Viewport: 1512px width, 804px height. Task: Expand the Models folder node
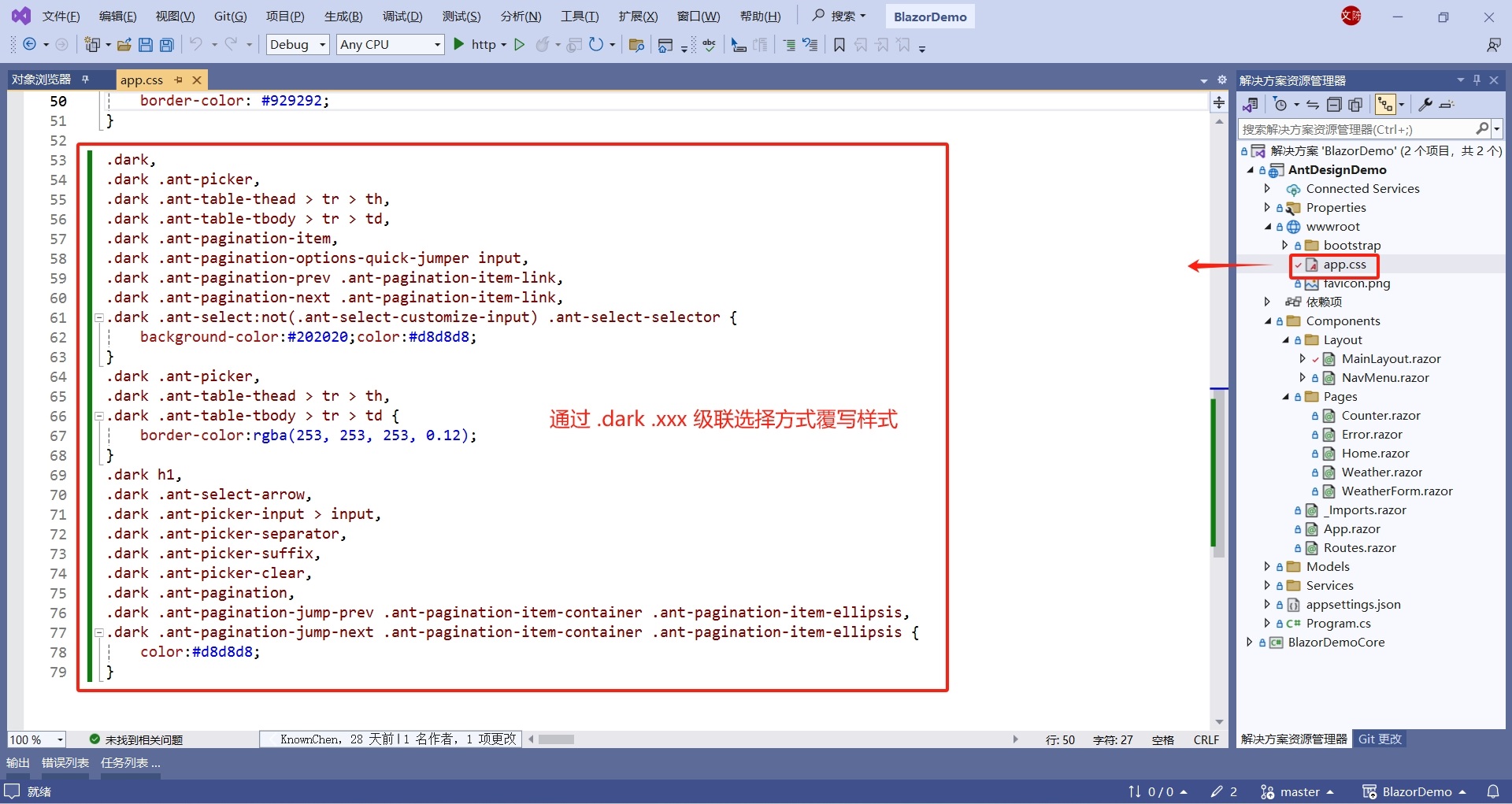point(1267,566)
